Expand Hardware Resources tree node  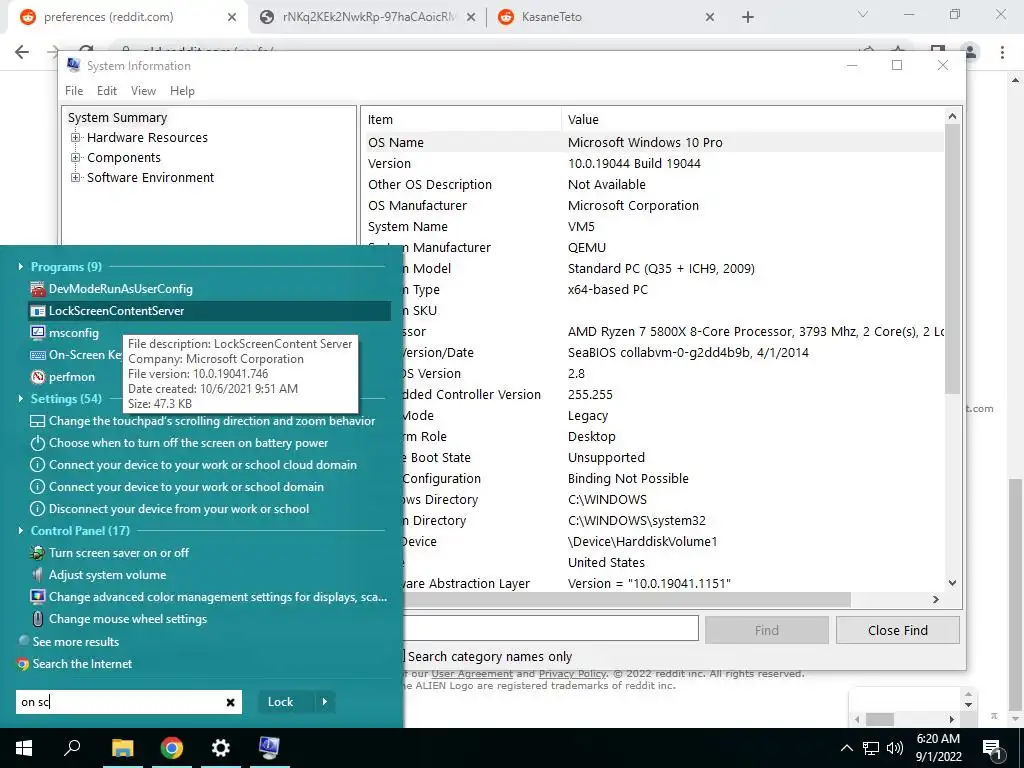76,138
